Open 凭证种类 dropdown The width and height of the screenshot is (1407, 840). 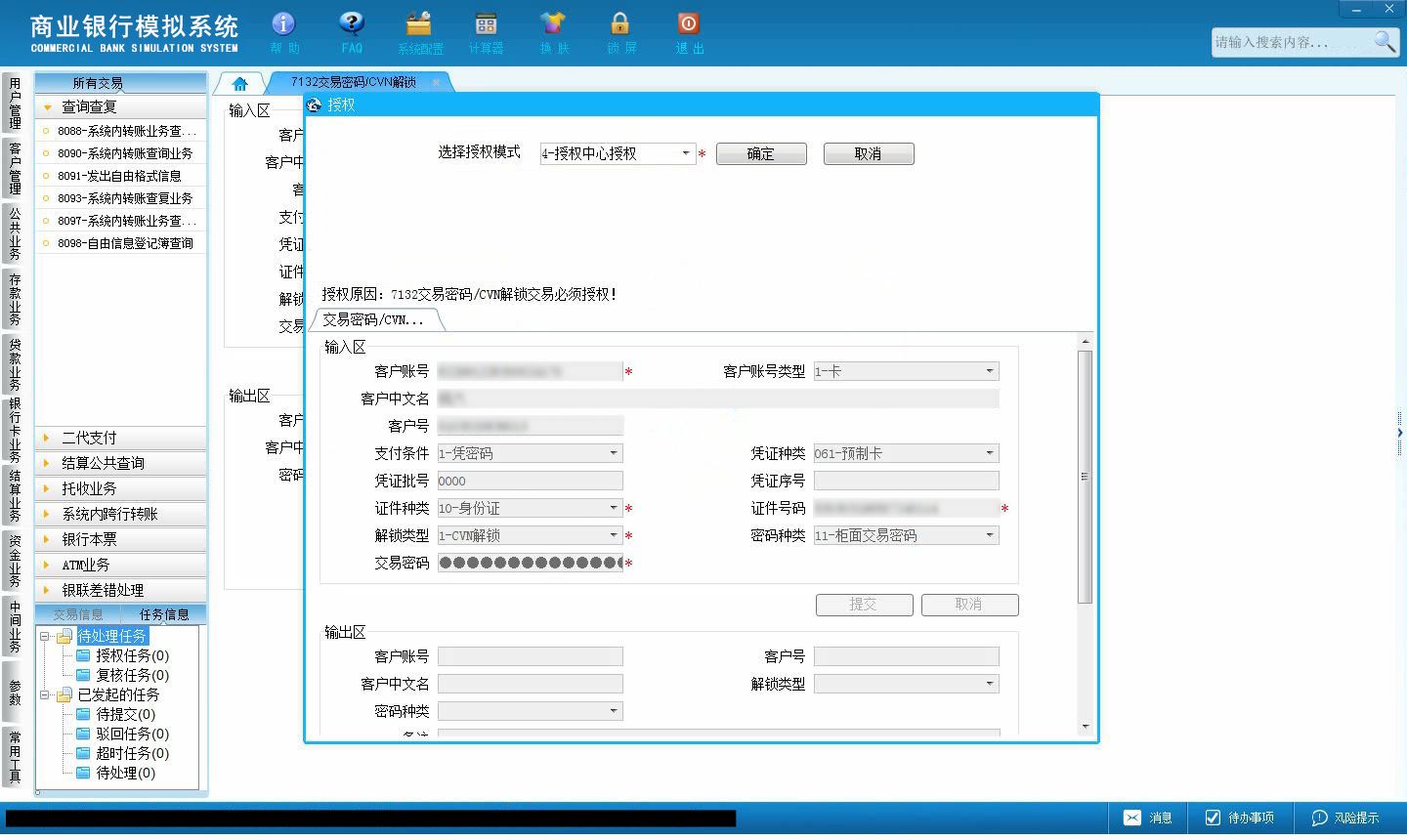[x=990, y=453]
